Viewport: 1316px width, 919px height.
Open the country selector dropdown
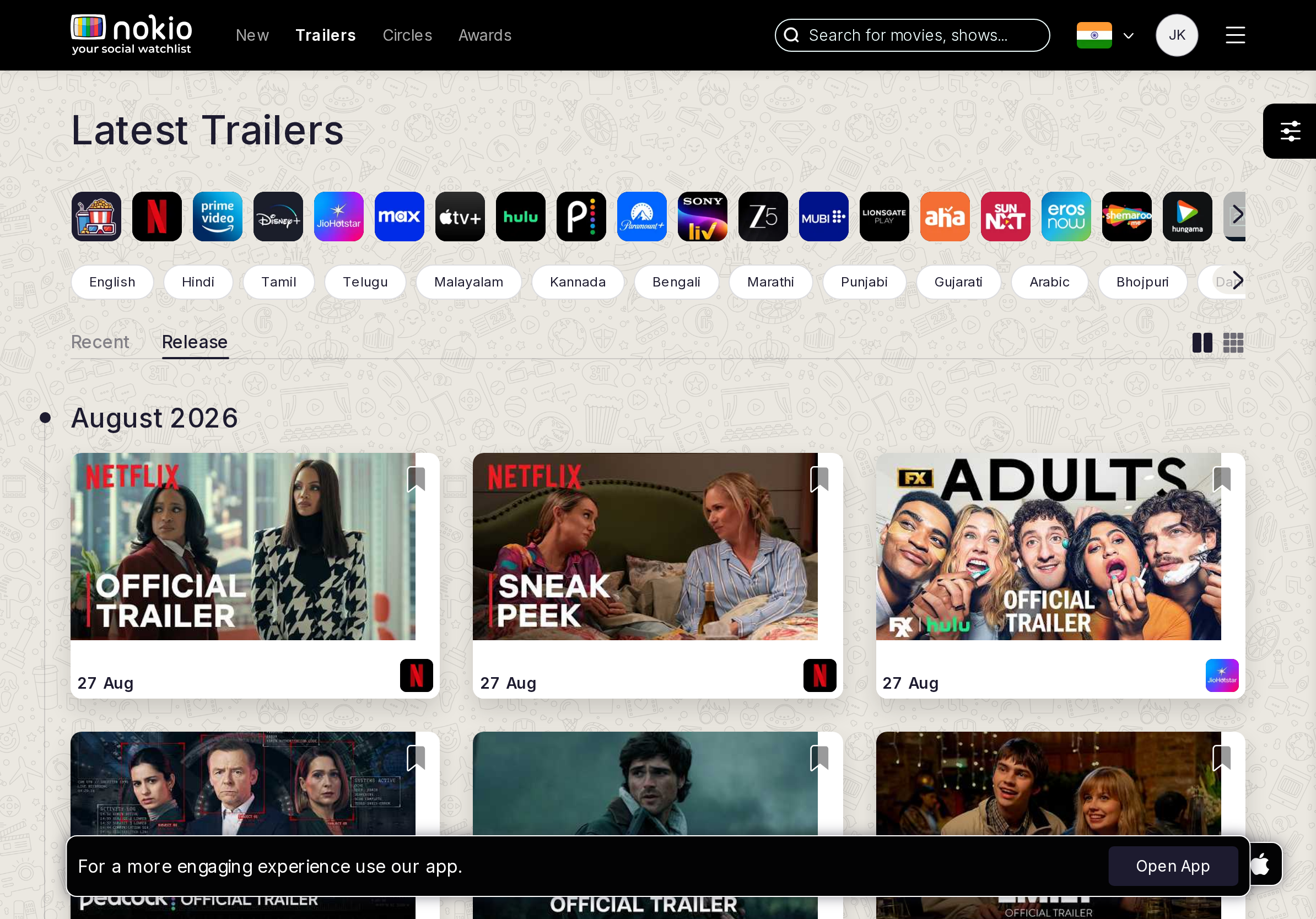(1105, 35)
